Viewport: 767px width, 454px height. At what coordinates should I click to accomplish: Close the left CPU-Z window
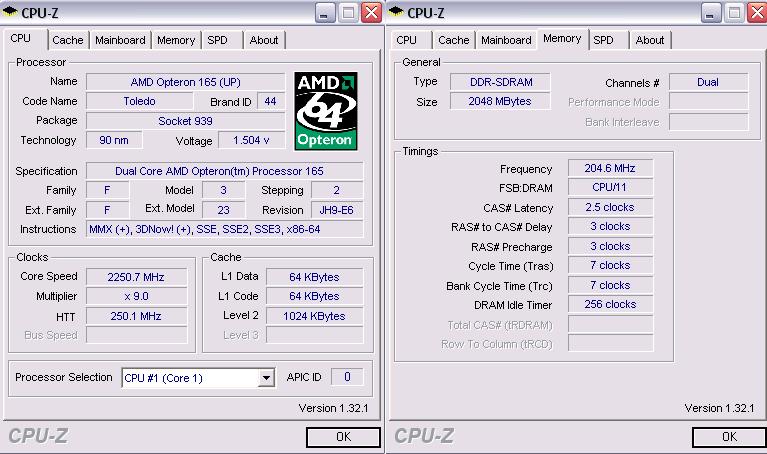point(371,13)
